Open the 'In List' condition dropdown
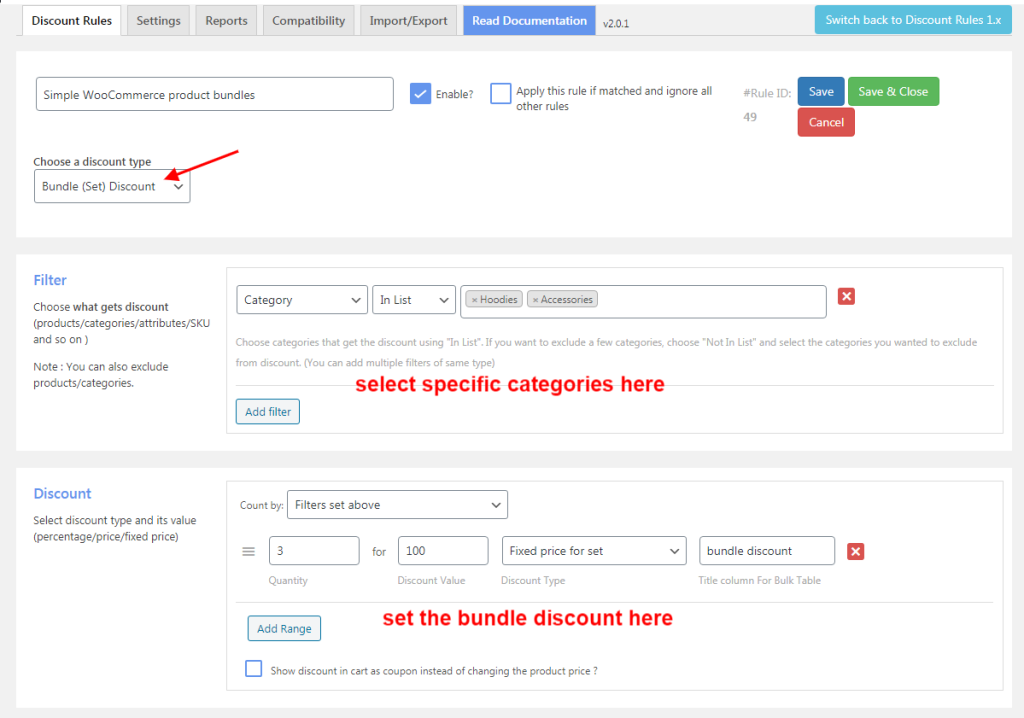 413,299
